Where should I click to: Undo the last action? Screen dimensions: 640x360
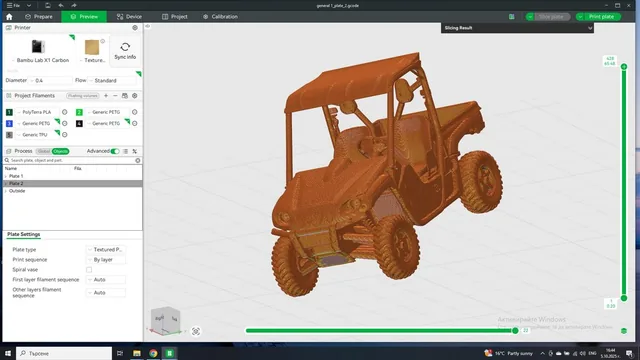pos(61,5)
